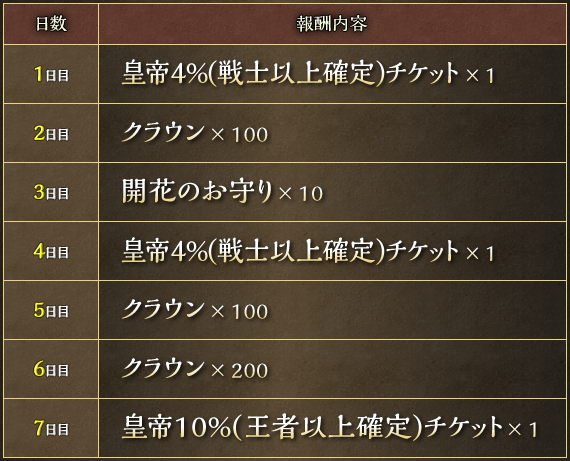Viewport: 570px width, 461px height.
Task: Click 開花のお守り×10 reward text
Action: tap(222, 192)
